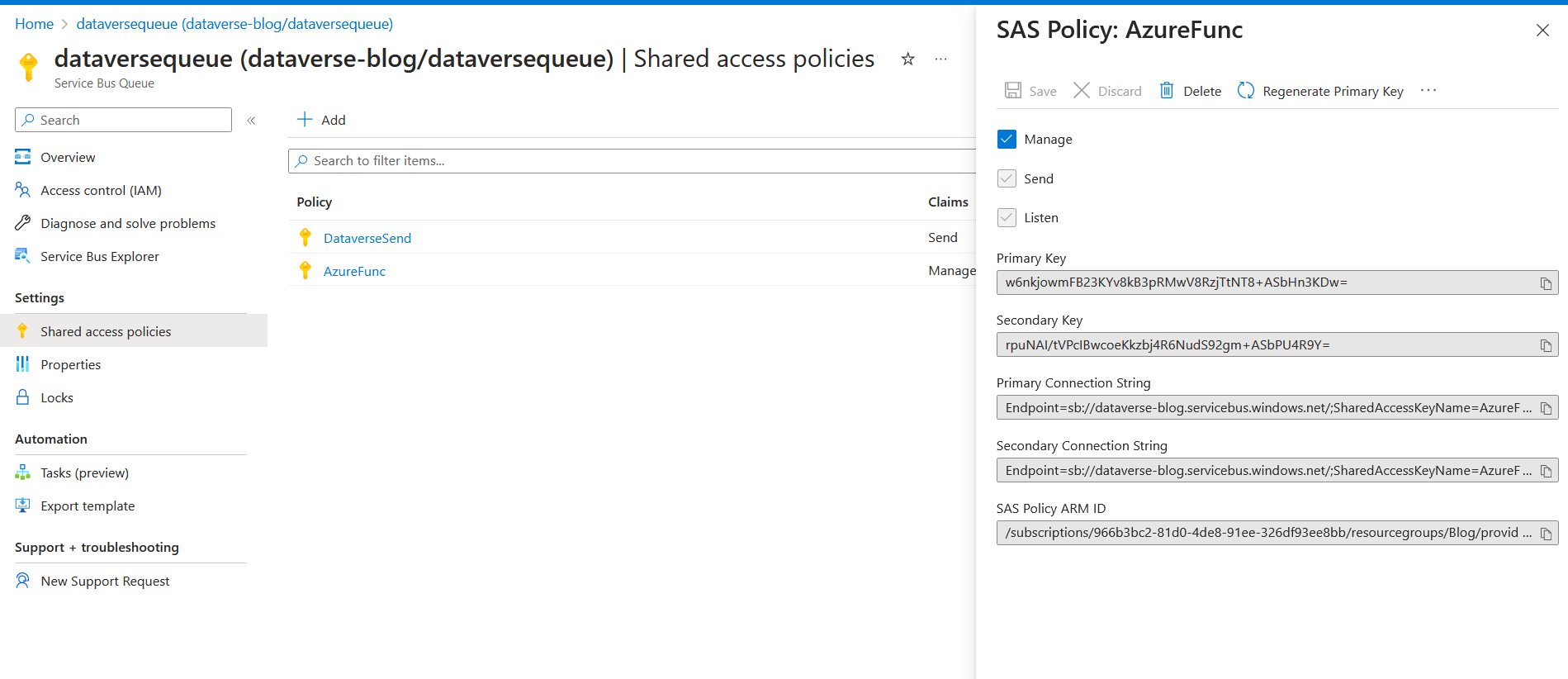Screen dimensions: 1568x679
Task: Click the key icon beside AzureFunc policy
Action: coord(306,270)
